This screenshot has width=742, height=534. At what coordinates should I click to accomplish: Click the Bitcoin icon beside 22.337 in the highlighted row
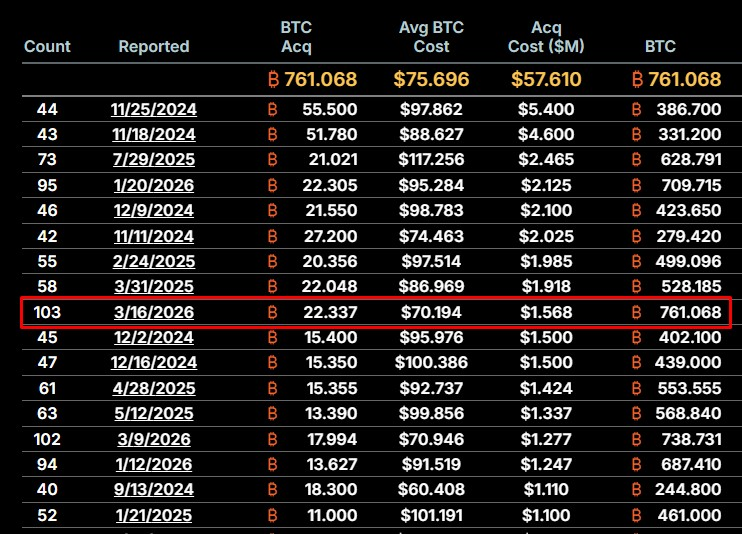point(274,313)
